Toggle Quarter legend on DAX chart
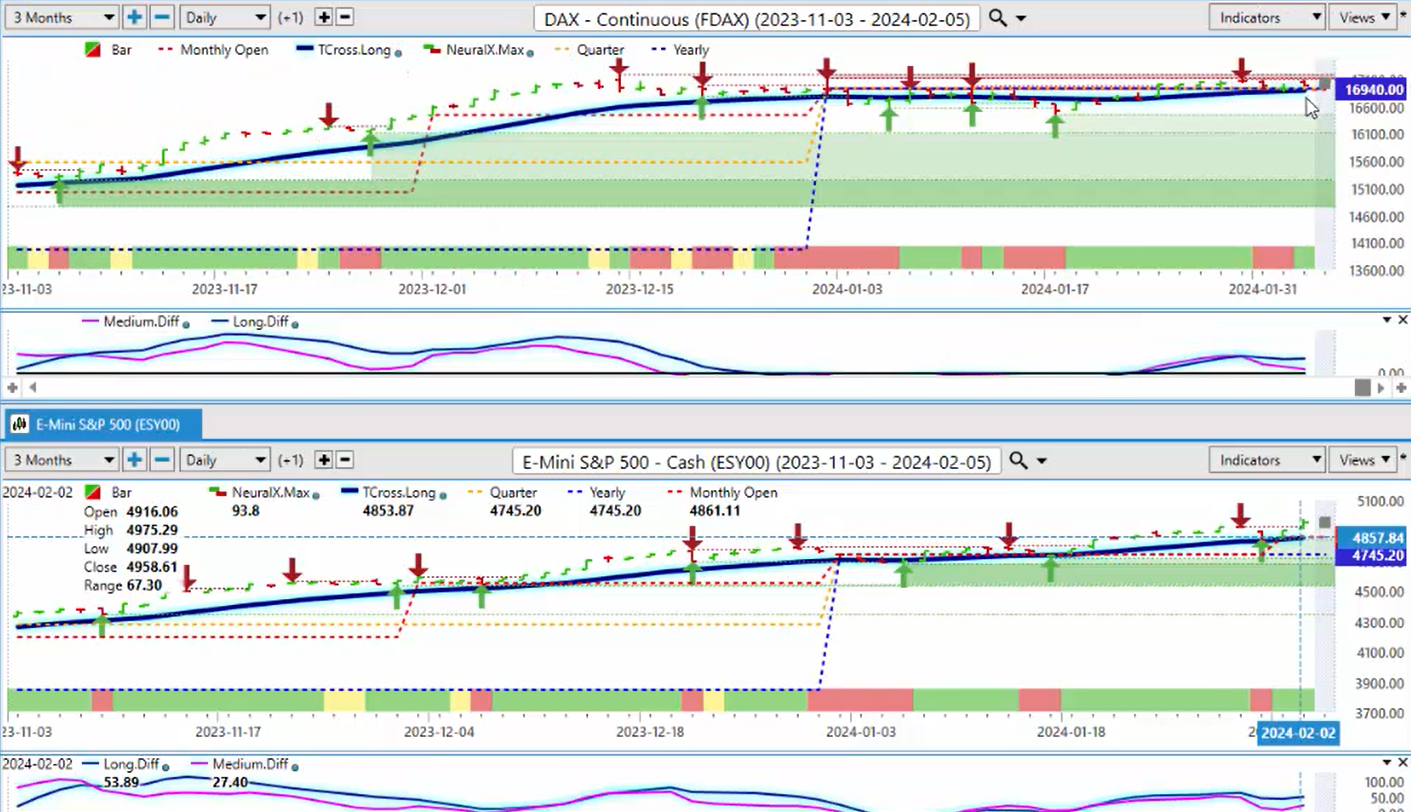1411x812 pixels. click(x=589, y=50)
